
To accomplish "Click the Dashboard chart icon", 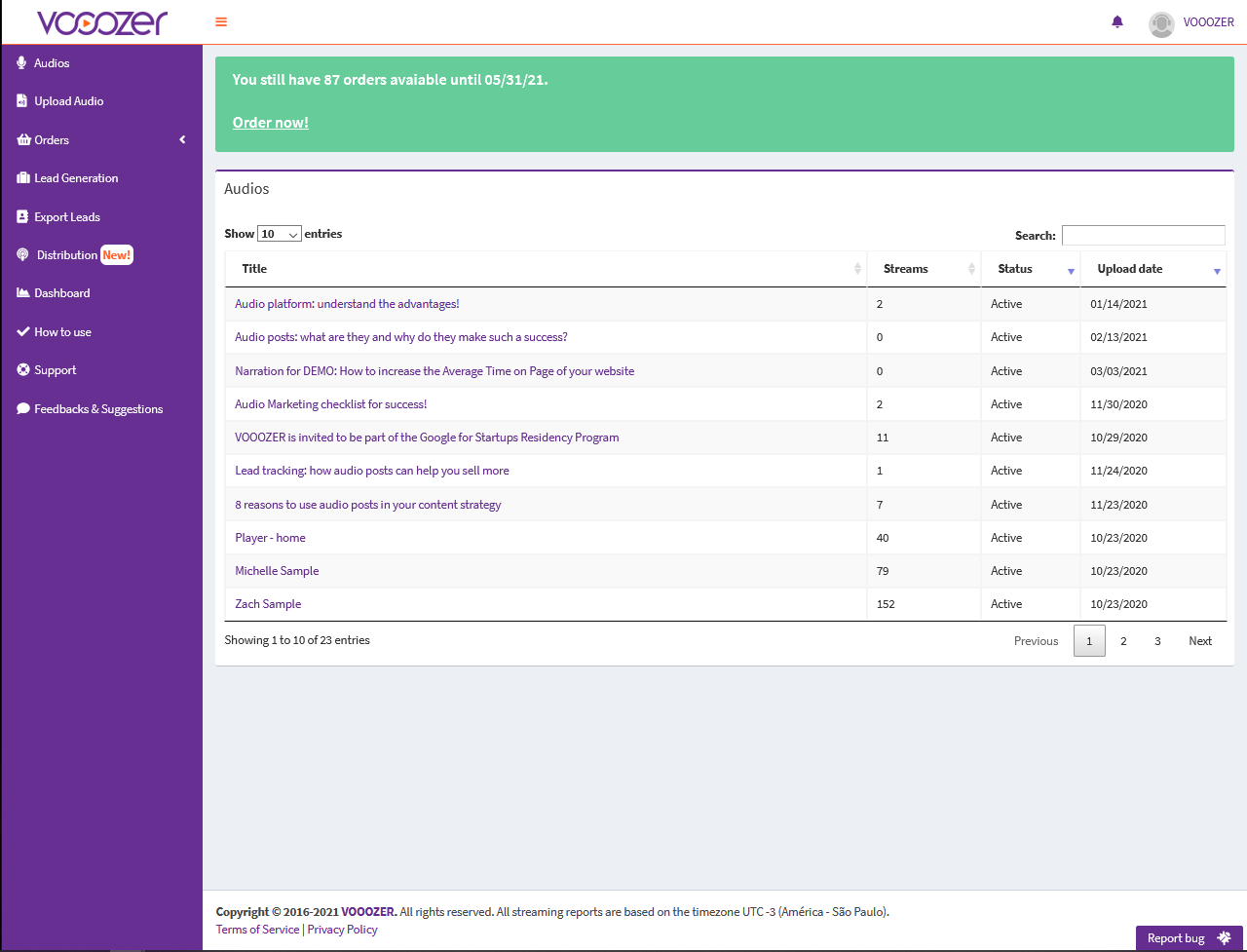I will [x=23, y=293].
